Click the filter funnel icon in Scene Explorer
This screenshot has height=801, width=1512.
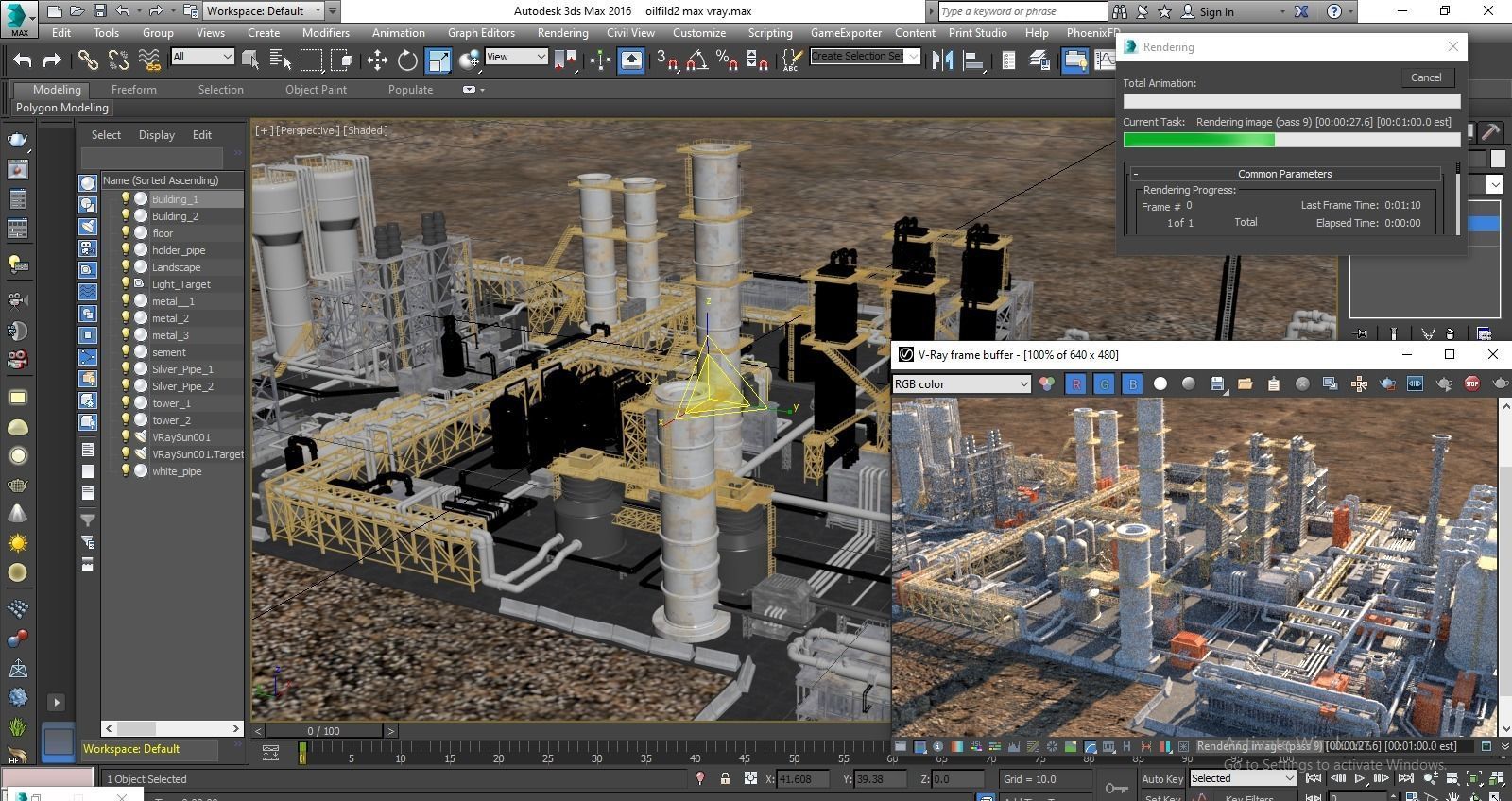(x=88, y=520)
